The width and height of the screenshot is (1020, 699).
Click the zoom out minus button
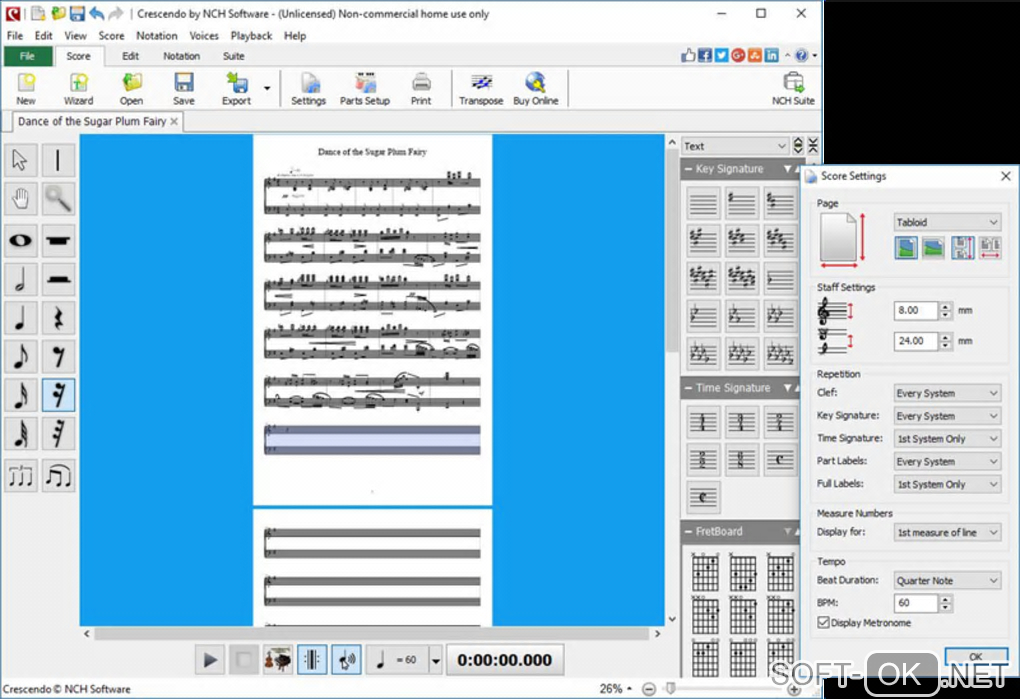tap(649, 689)
